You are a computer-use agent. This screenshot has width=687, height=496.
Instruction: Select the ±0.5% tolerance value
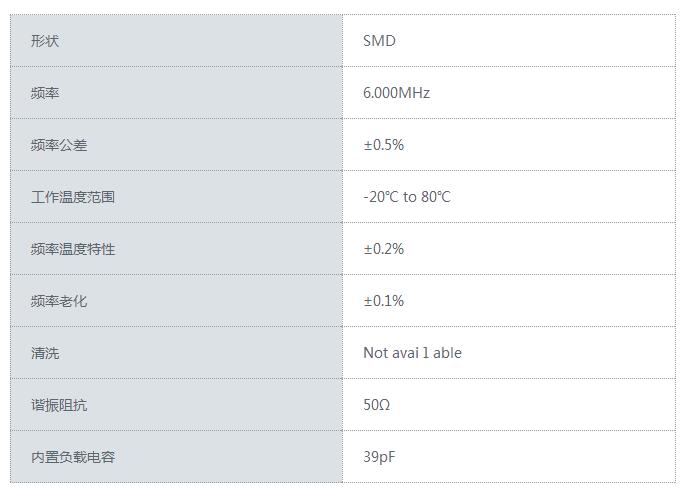pos(383,145)
